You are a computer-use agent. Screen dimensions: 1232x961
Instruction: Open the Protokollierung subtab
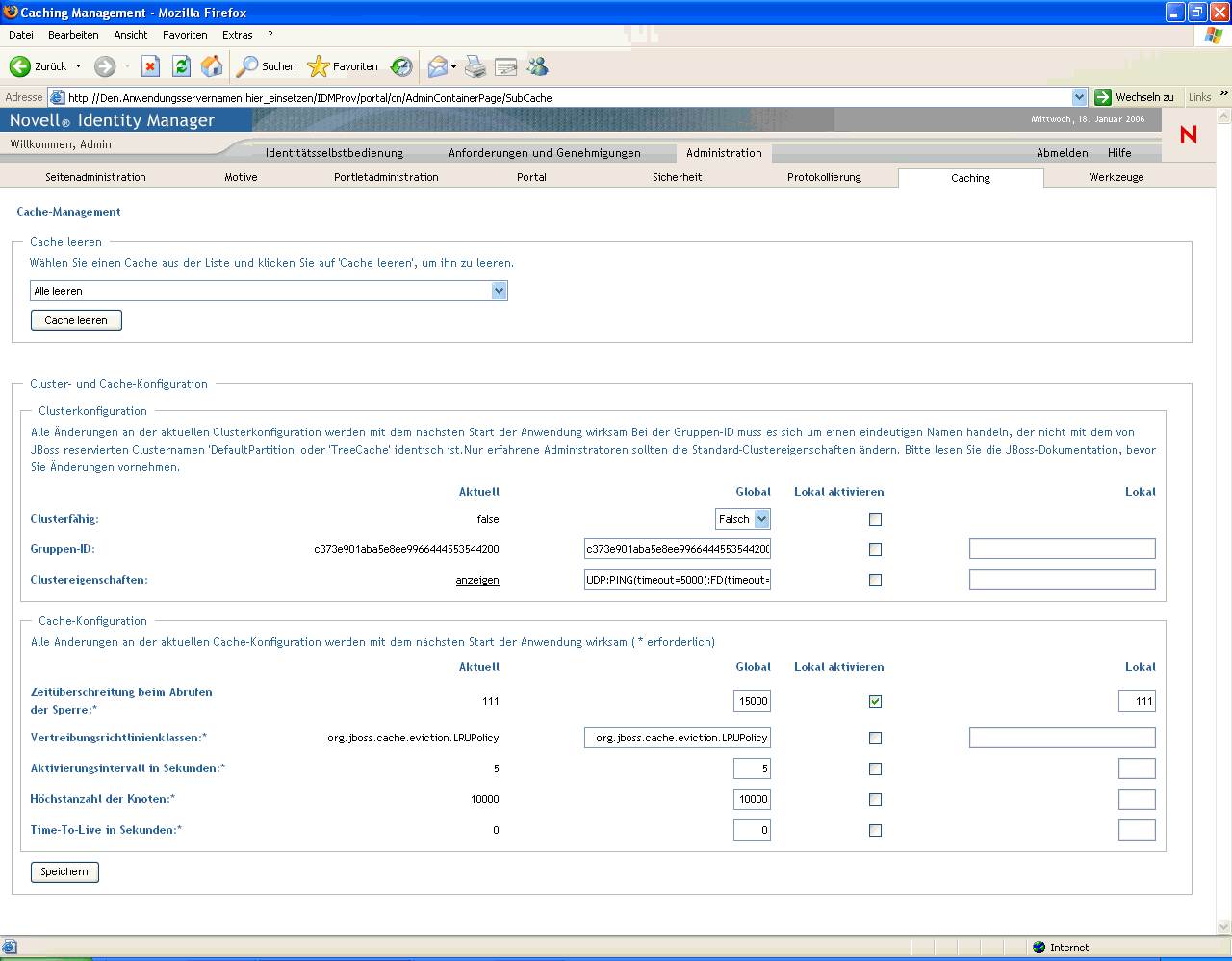(824, 177)
